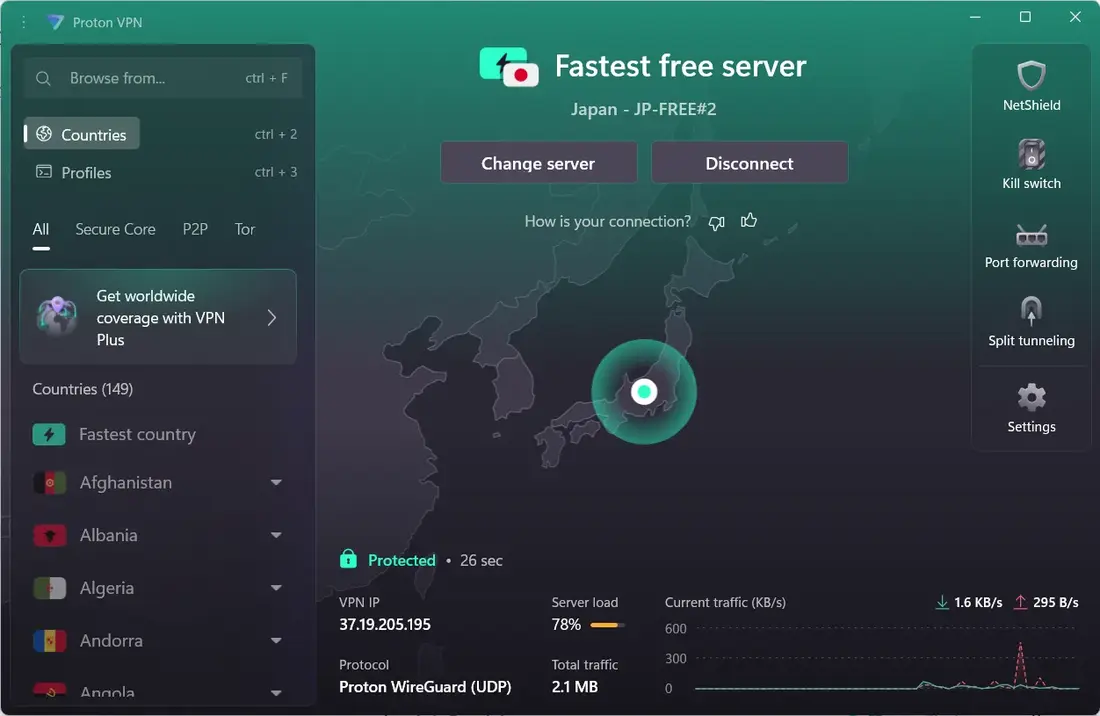Switch to the All tab
1100x716 pixels.
pyautogui.click(x=41, y=229)
